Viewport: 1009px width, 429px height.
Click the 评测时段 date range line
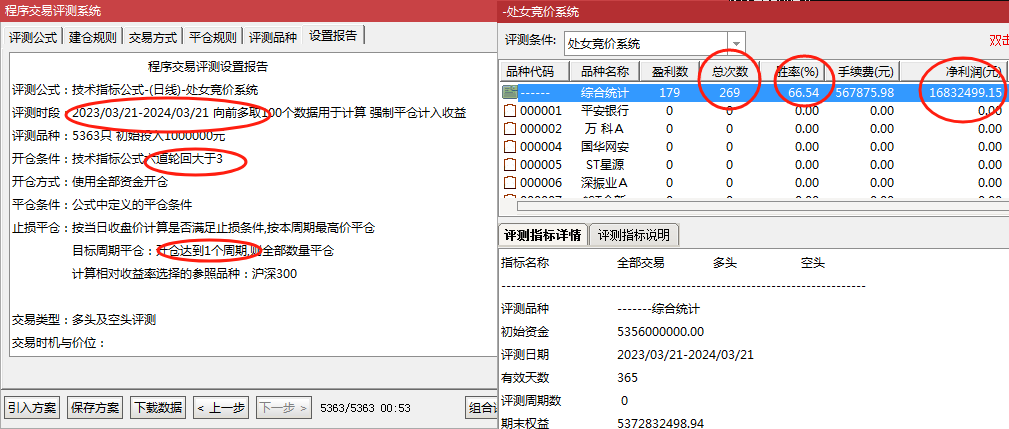239,113
